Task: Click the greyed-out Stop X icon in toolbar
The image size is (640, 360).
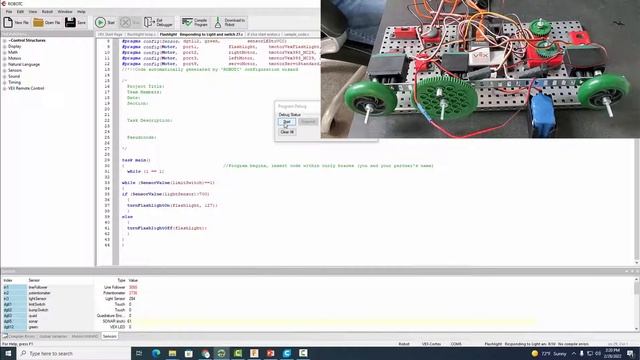Action: (x=126, y=22)
